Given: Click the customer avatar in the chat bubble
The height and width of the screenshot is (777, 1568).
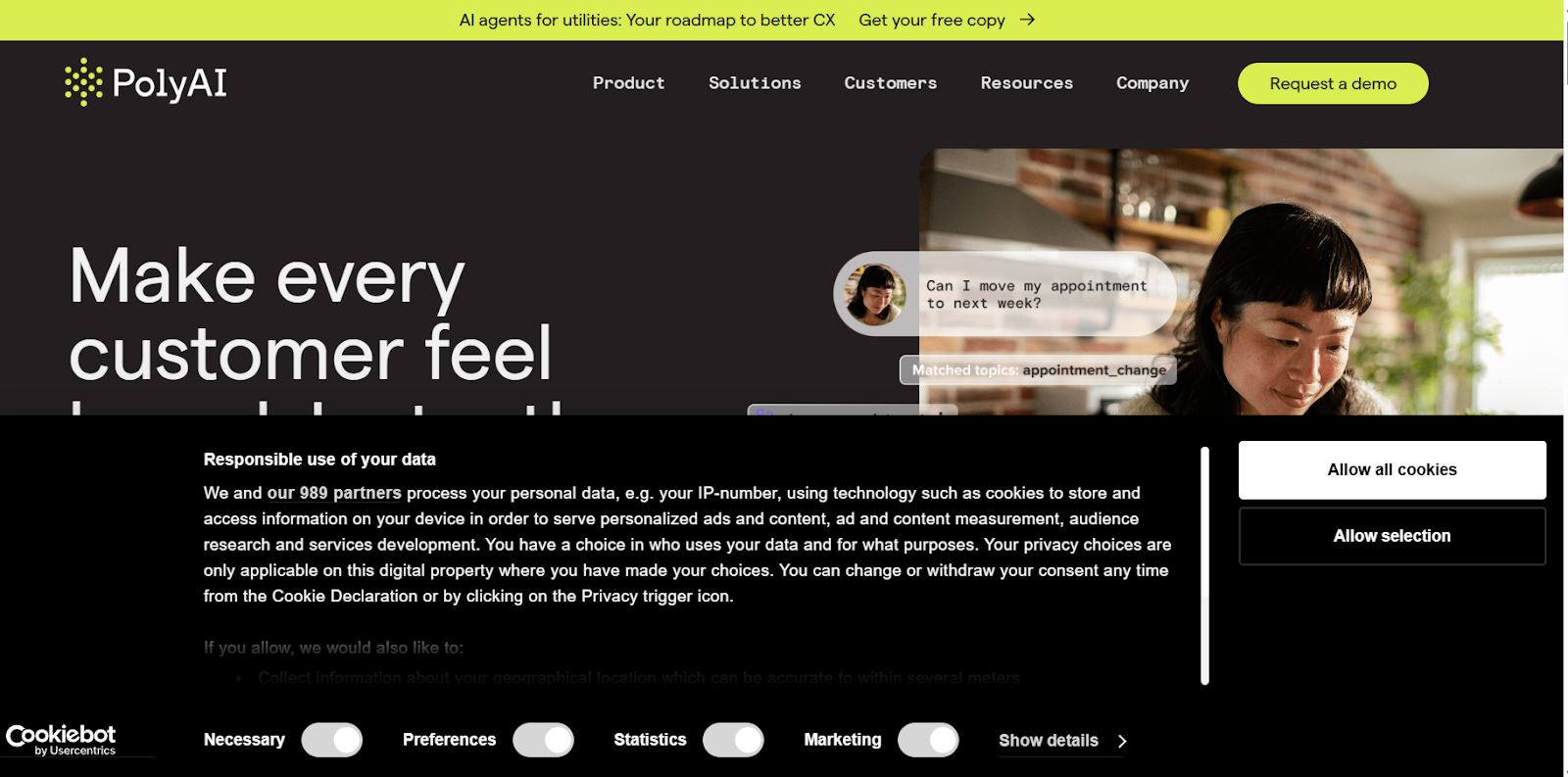Looking at the screenshot, I should pyautogui.click(x=875, y=294).
